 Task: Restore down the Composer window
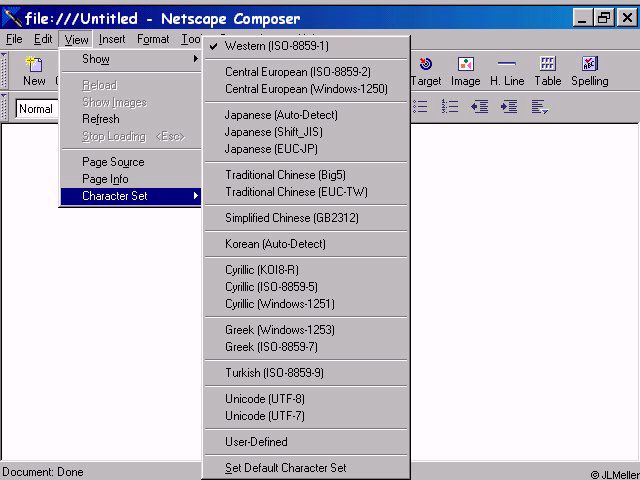604,18
